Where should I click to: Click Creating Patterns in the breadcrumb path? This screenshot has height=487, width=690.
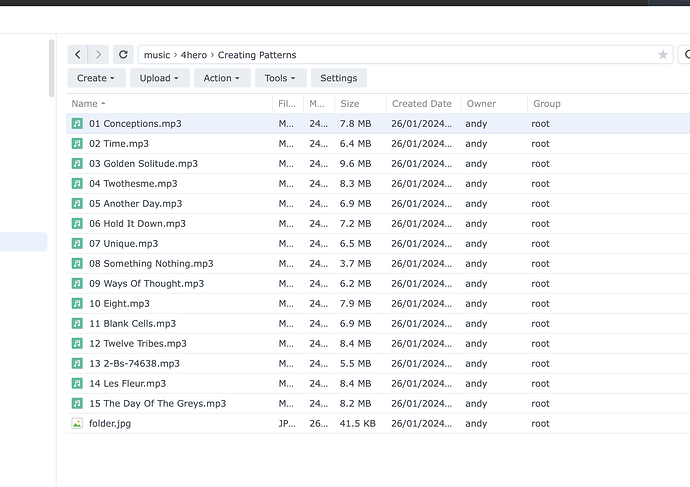257,55
